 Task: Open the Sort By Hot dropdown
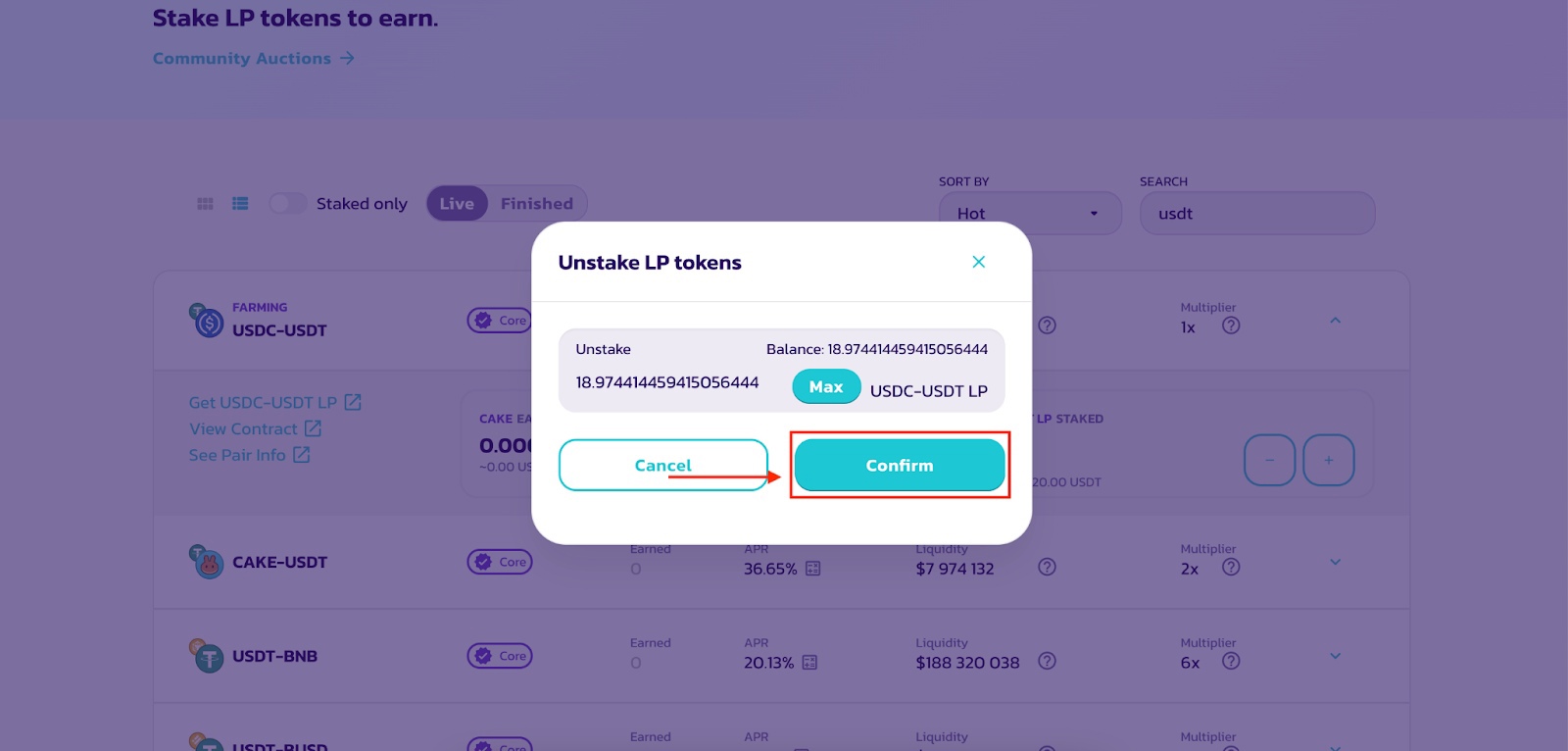[x=1030, y=213]
